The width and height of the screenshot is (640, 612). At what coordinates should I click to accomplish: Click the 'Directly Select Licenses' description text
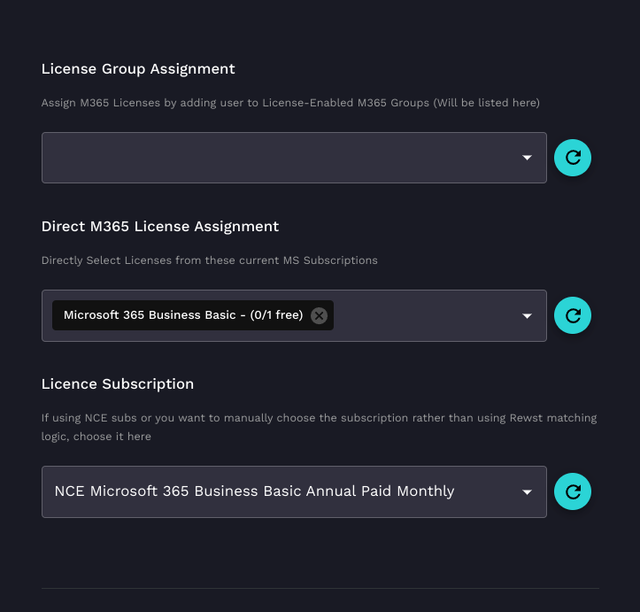pyautogui.click(x=209, y=260)
